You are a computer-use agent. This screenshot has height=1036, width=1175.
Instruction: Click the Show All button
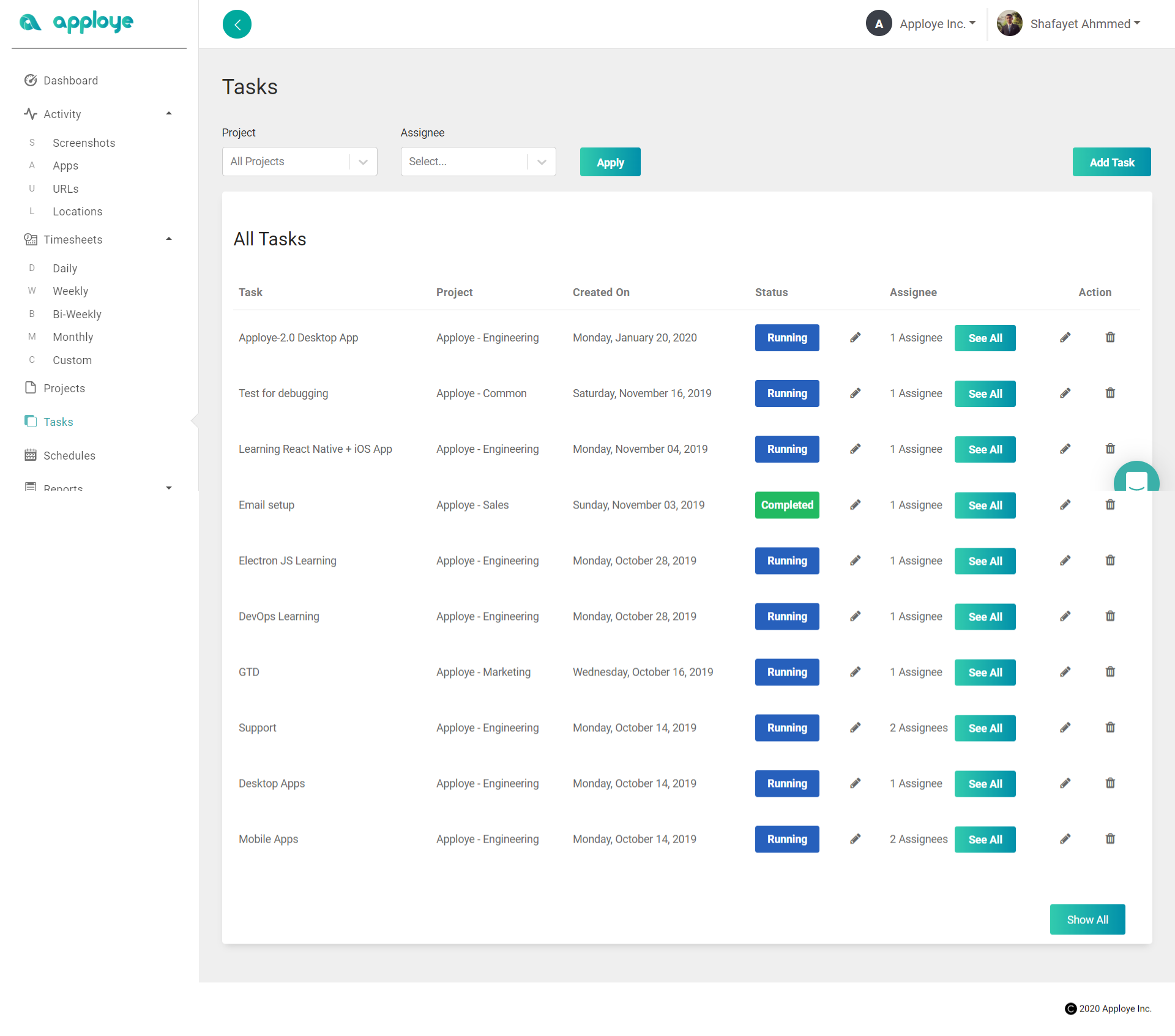(x=1087, y=920)
